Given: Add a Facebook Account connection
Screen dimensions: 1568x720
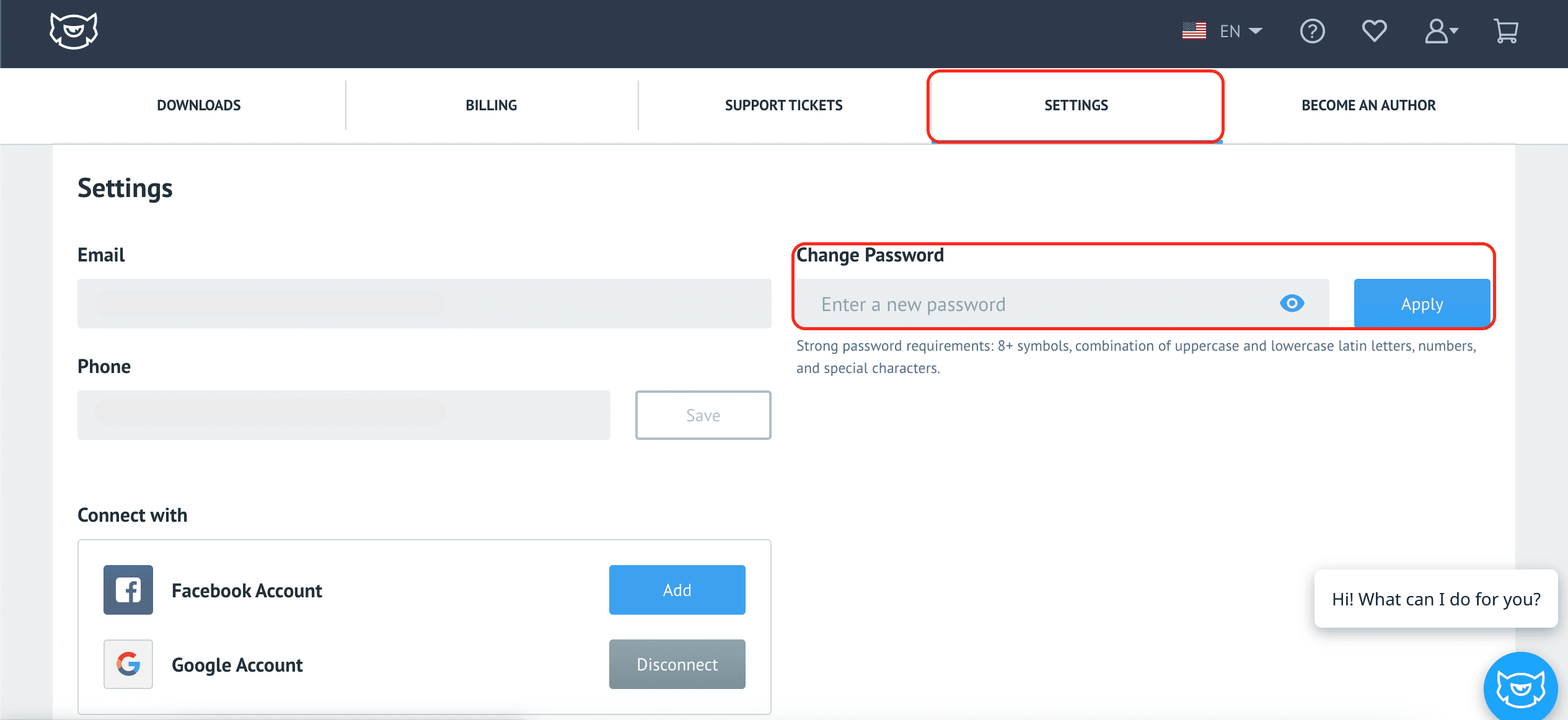Looking at the screenshot, I should [x=677, y=590].
